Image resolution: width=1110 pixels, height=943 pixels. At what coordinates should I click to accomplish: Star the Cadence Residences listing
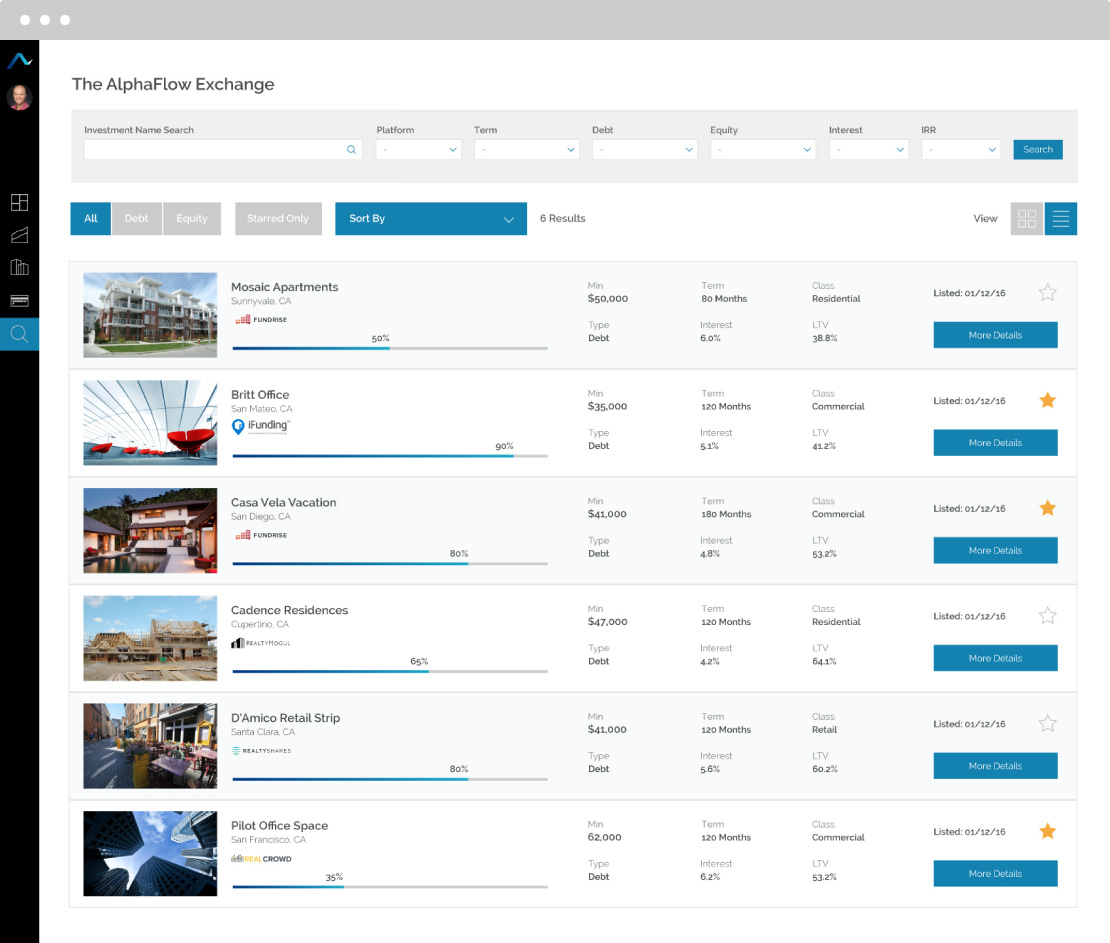pos(1047,615)
